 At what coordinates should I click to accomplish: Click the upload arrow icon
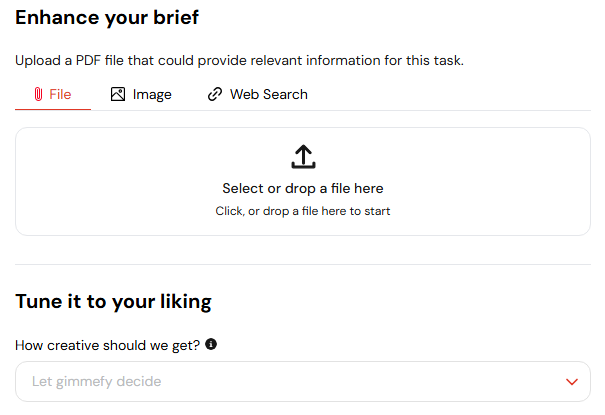point(303,156)
